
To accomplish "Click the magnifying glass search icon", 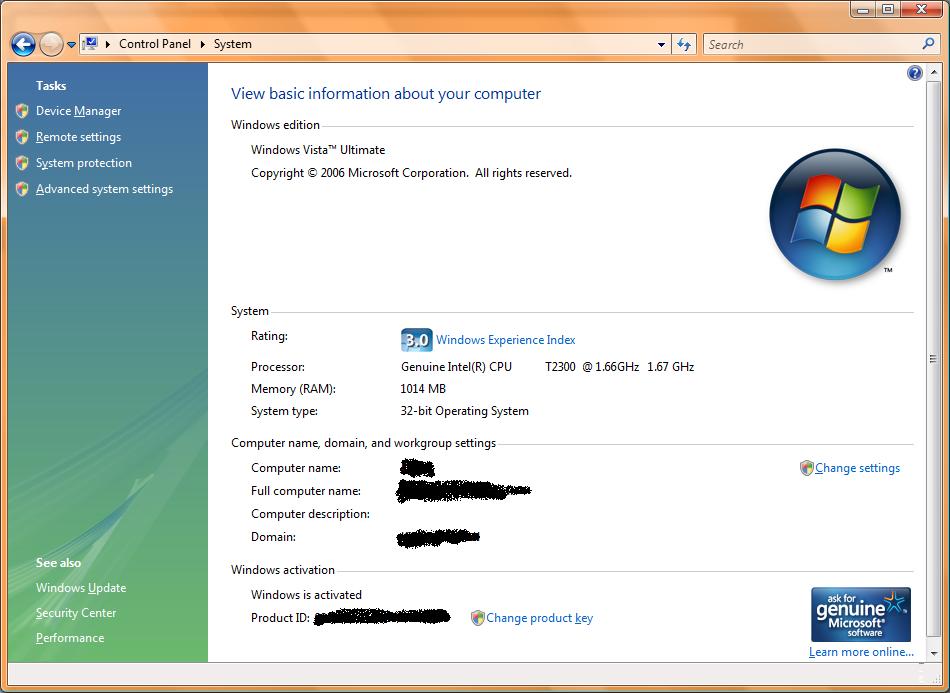I will (928, 44).
